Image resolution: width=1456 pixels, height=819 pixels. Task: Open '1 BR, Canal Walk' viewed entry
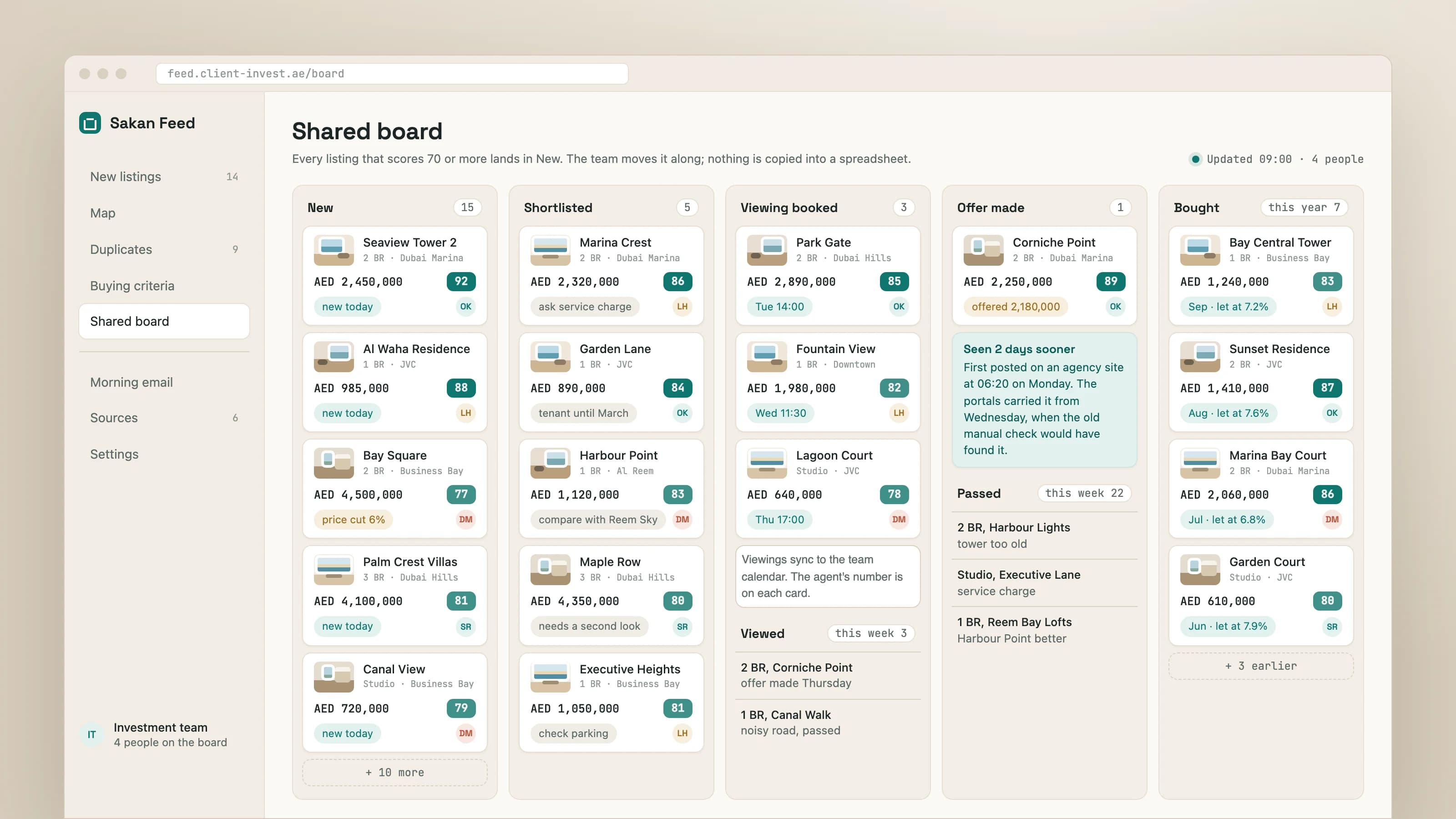828,723
